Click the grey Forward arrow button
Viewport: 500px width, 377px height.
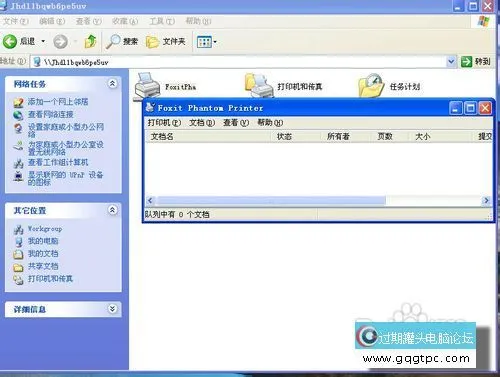click(60, 42)
